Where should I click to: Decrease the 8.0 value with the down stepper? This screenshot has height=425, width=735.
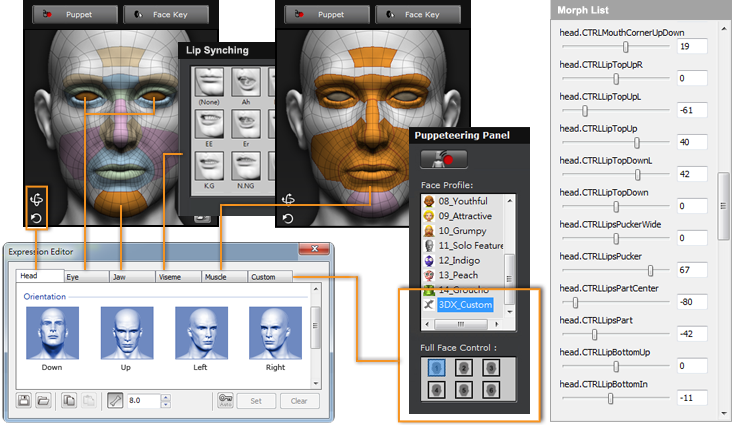coord(165,404)
